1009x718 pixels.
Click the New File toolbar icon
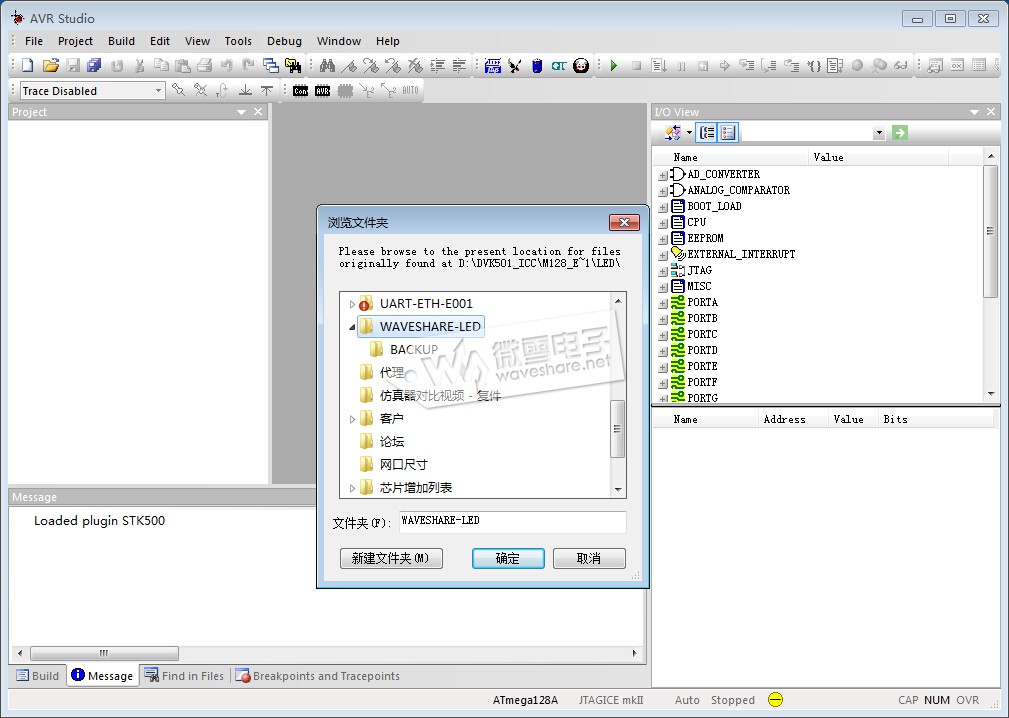[x=28, y=66]
